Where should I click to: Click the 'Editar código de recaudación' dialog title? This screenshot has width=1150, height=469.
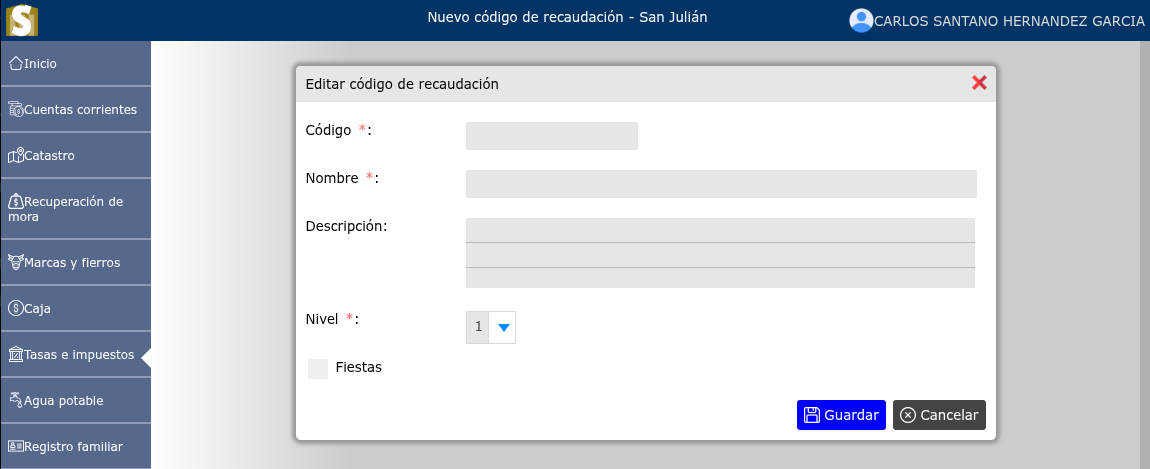tap(402, 84)
